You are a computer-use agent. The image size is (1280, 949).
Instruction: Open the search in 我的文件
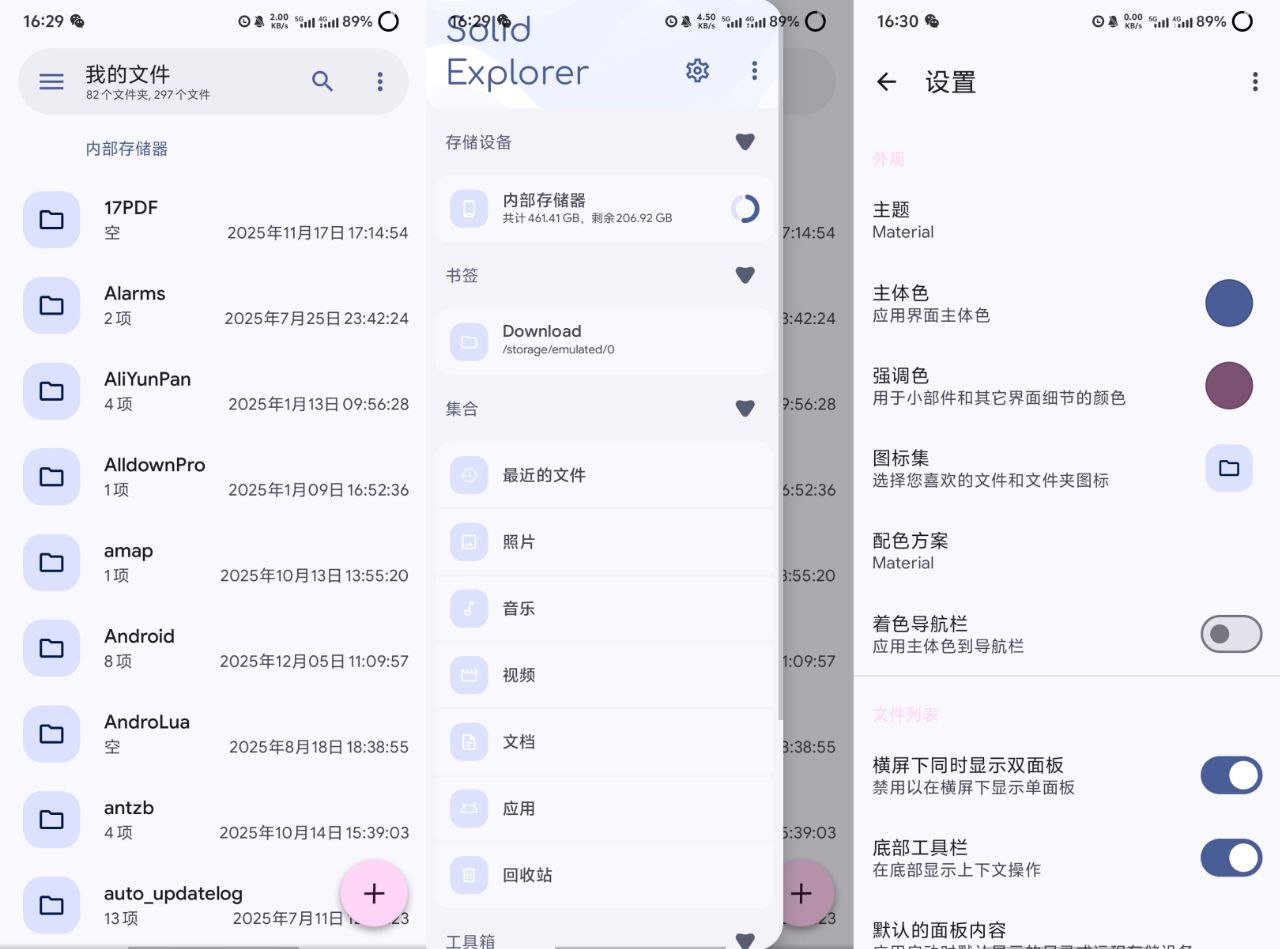(322, 82)
